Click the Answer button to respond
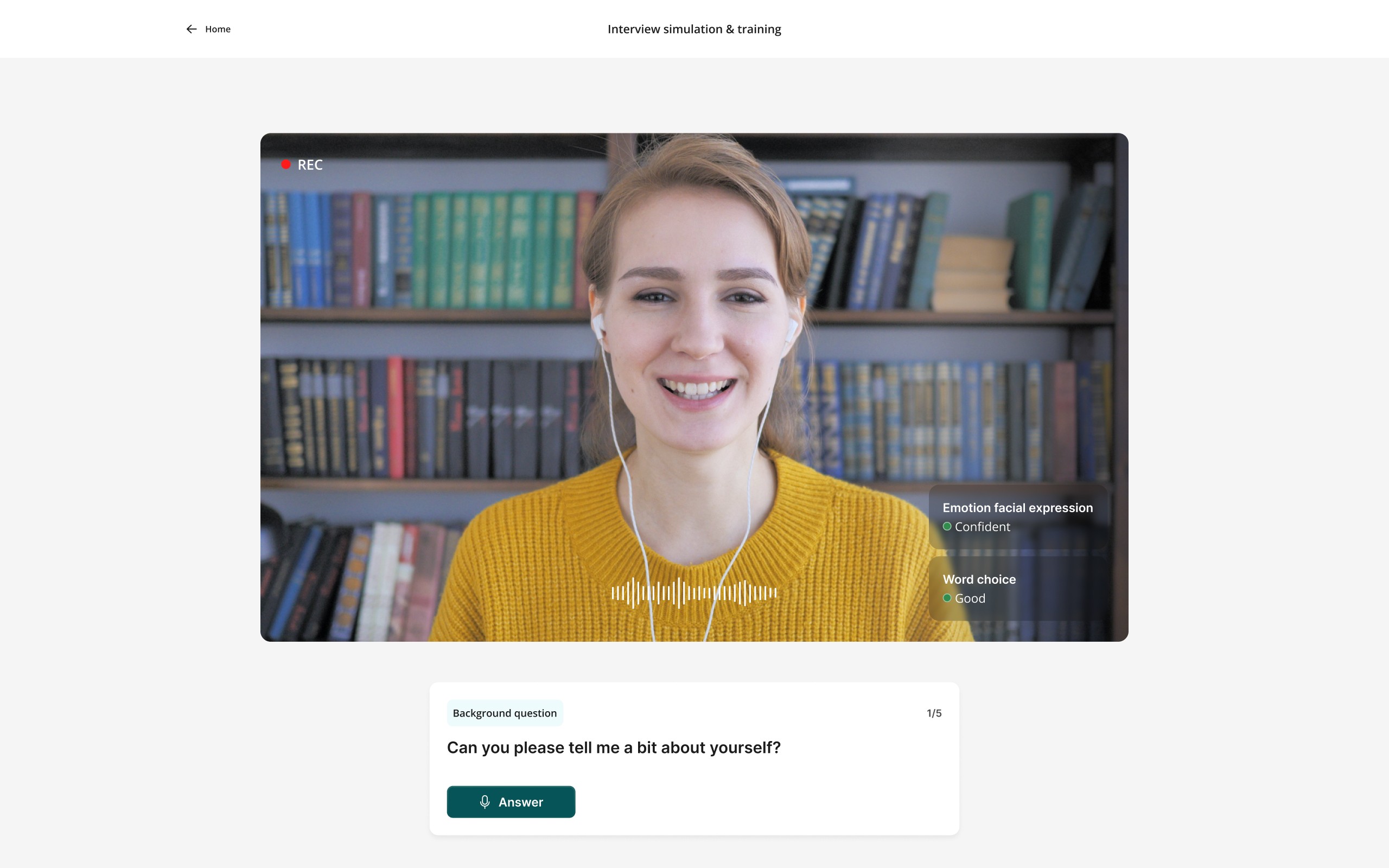Image resolution: width=1389 pixels, height=868 pixels. (x=511, y=801)
